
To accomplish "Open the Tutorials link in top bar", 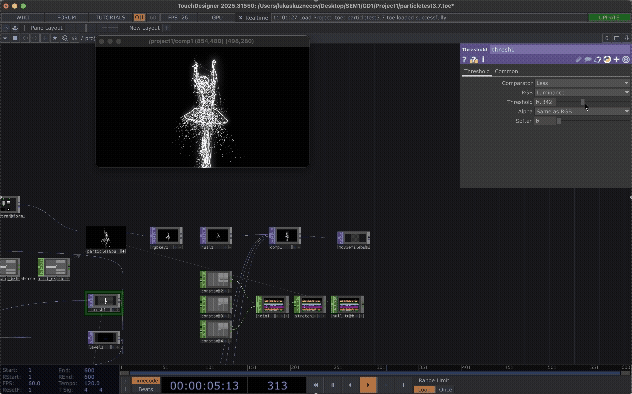I will [110, 17].
